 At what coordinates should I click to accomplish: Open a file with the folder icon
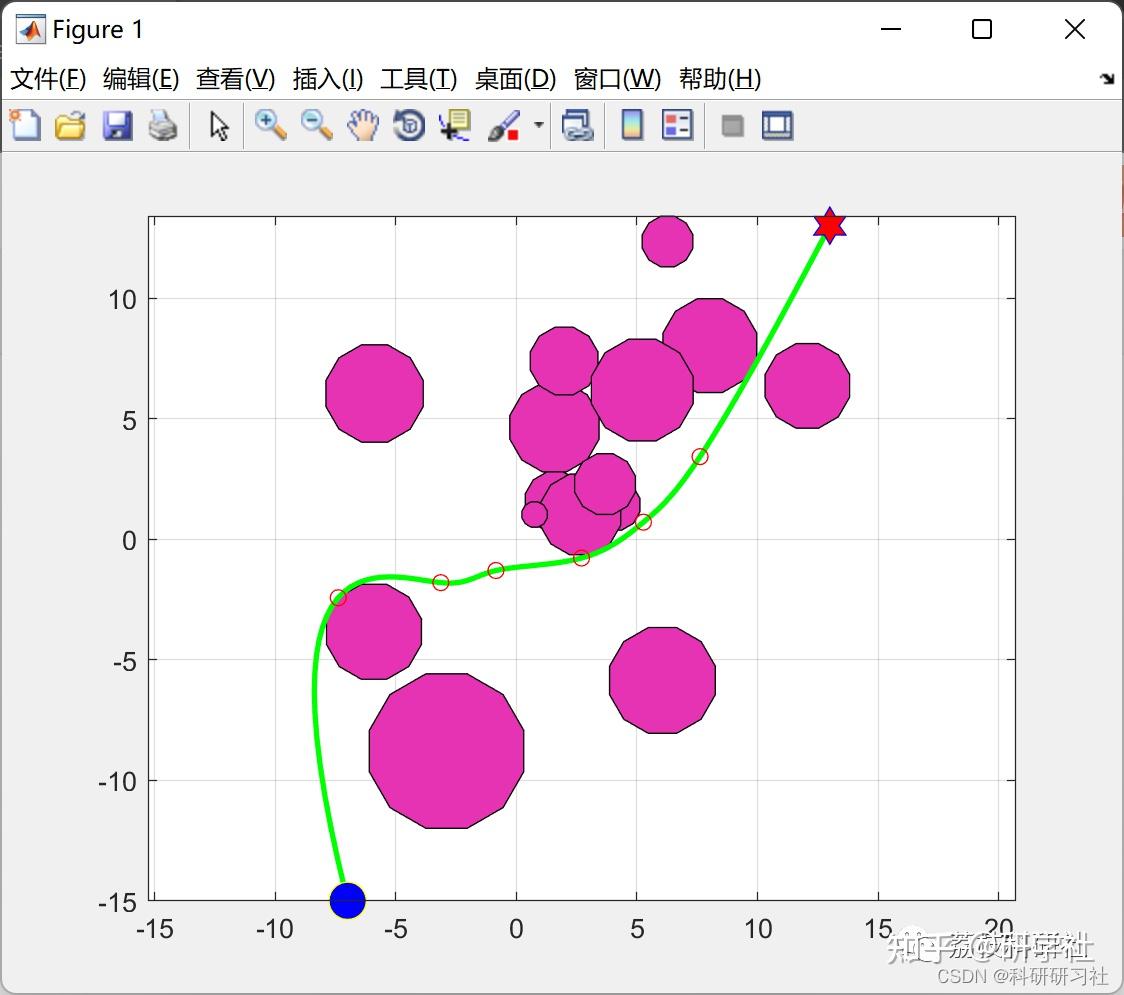[x=70, y=125]
